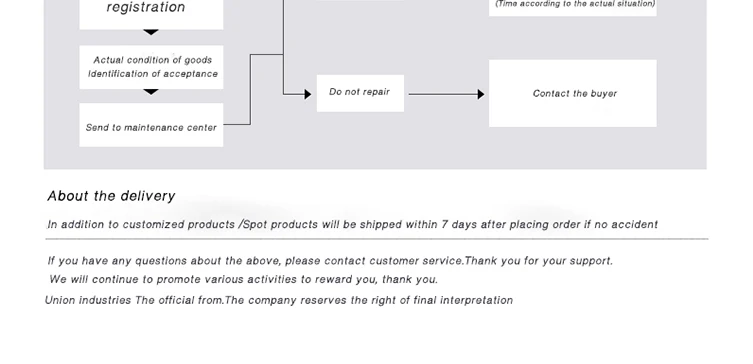Click the horizontal divider below the delivery text

coord(377,239)
